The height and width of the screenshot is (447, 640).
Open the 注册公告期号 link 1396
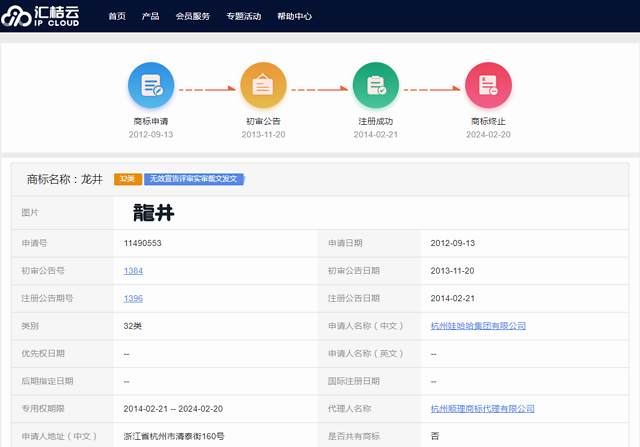pyautogui.click(x=133, y=298)
